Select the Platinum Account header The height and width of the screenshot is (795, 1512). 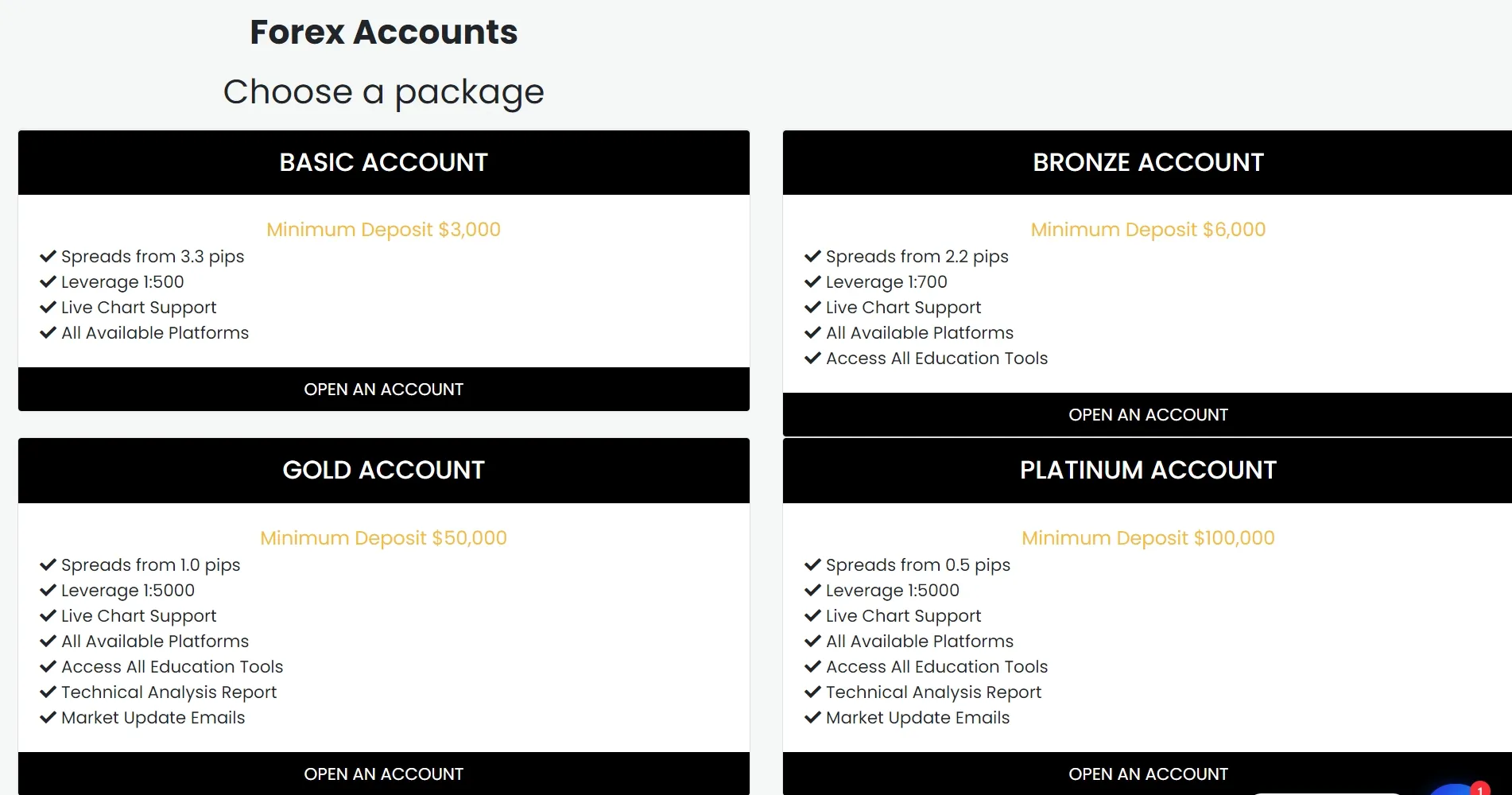click(x=1147, y=470)
